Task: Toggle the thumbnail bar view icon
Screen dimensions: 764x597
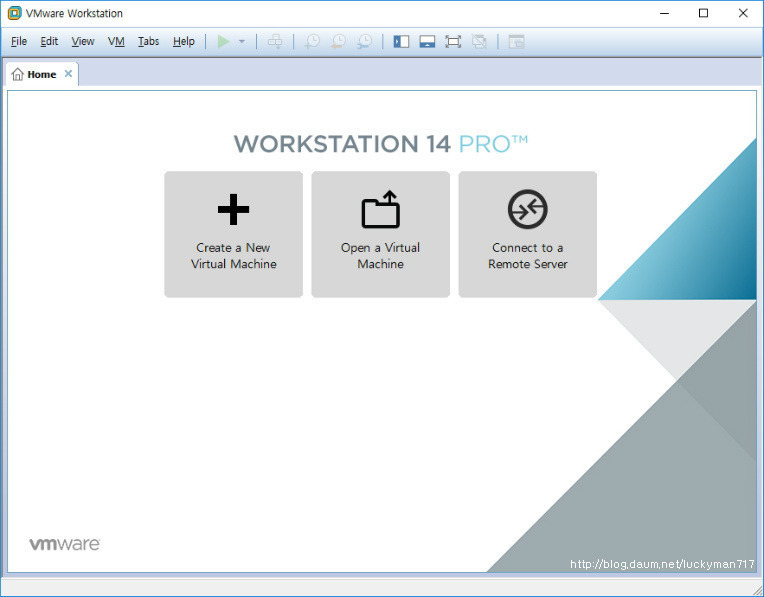Action: point(427,41)
